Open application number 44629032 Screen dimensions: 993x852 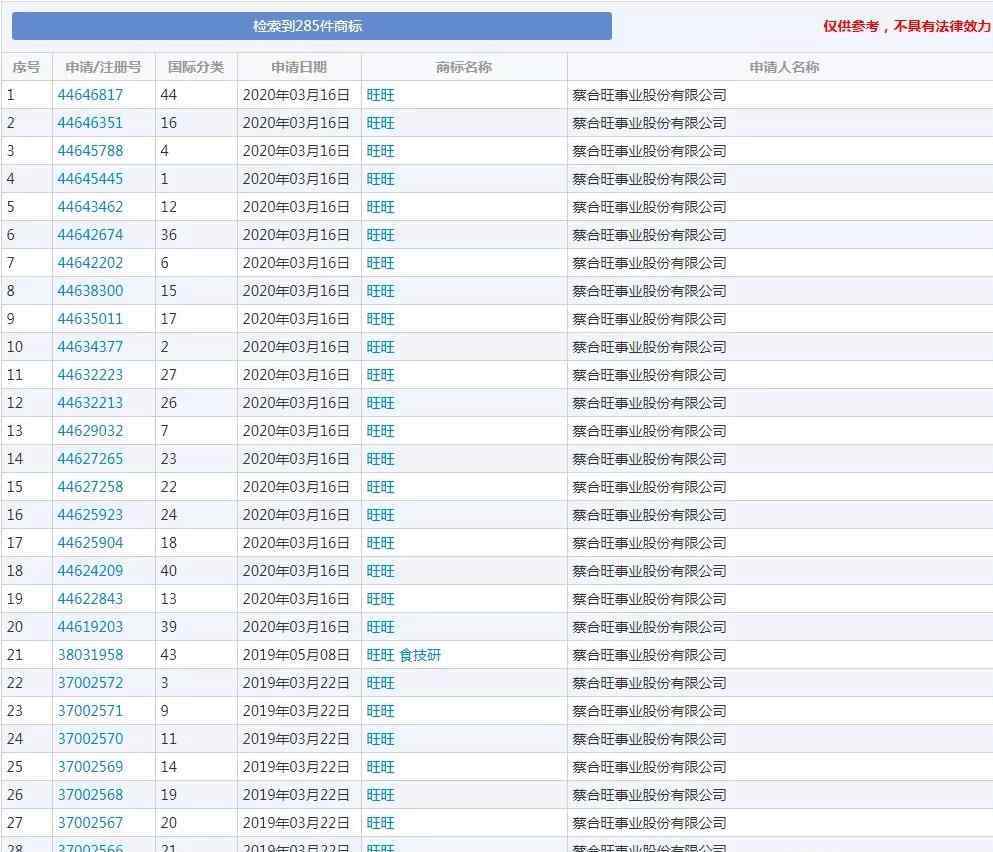point(90,431)
